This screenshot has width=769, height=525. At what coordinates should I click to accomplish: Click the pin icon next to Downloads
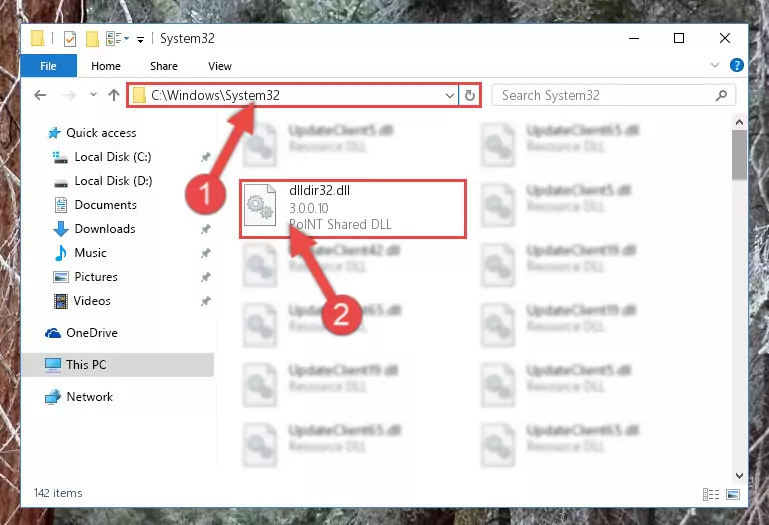(205, 229)
